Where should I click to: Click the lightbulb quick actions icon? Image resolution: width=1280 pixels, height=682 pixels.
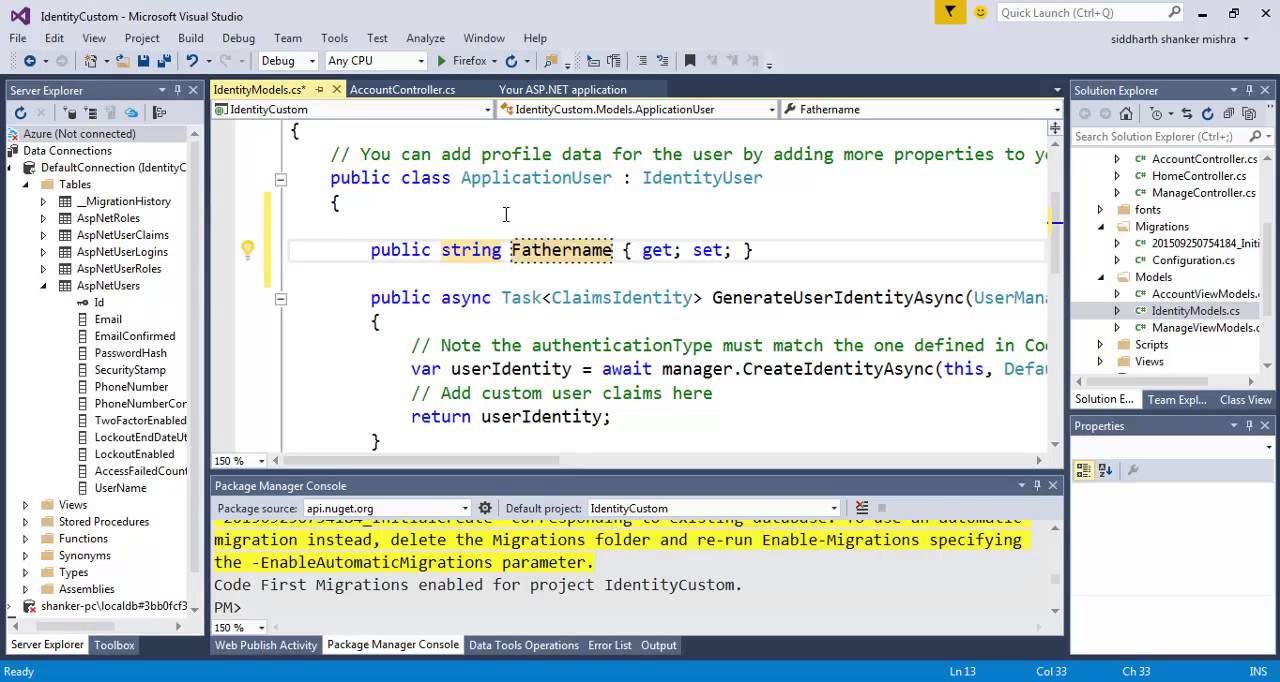click(x=247, y=250)
